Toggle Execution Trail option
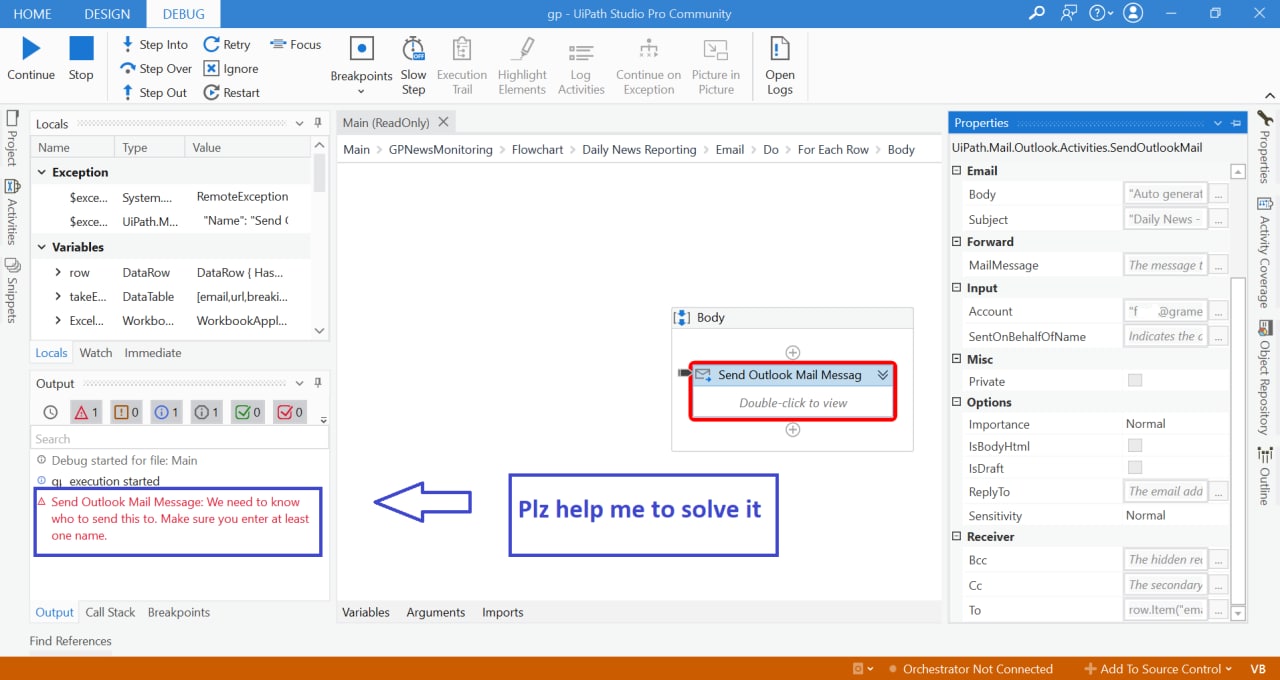 (462, 66)
